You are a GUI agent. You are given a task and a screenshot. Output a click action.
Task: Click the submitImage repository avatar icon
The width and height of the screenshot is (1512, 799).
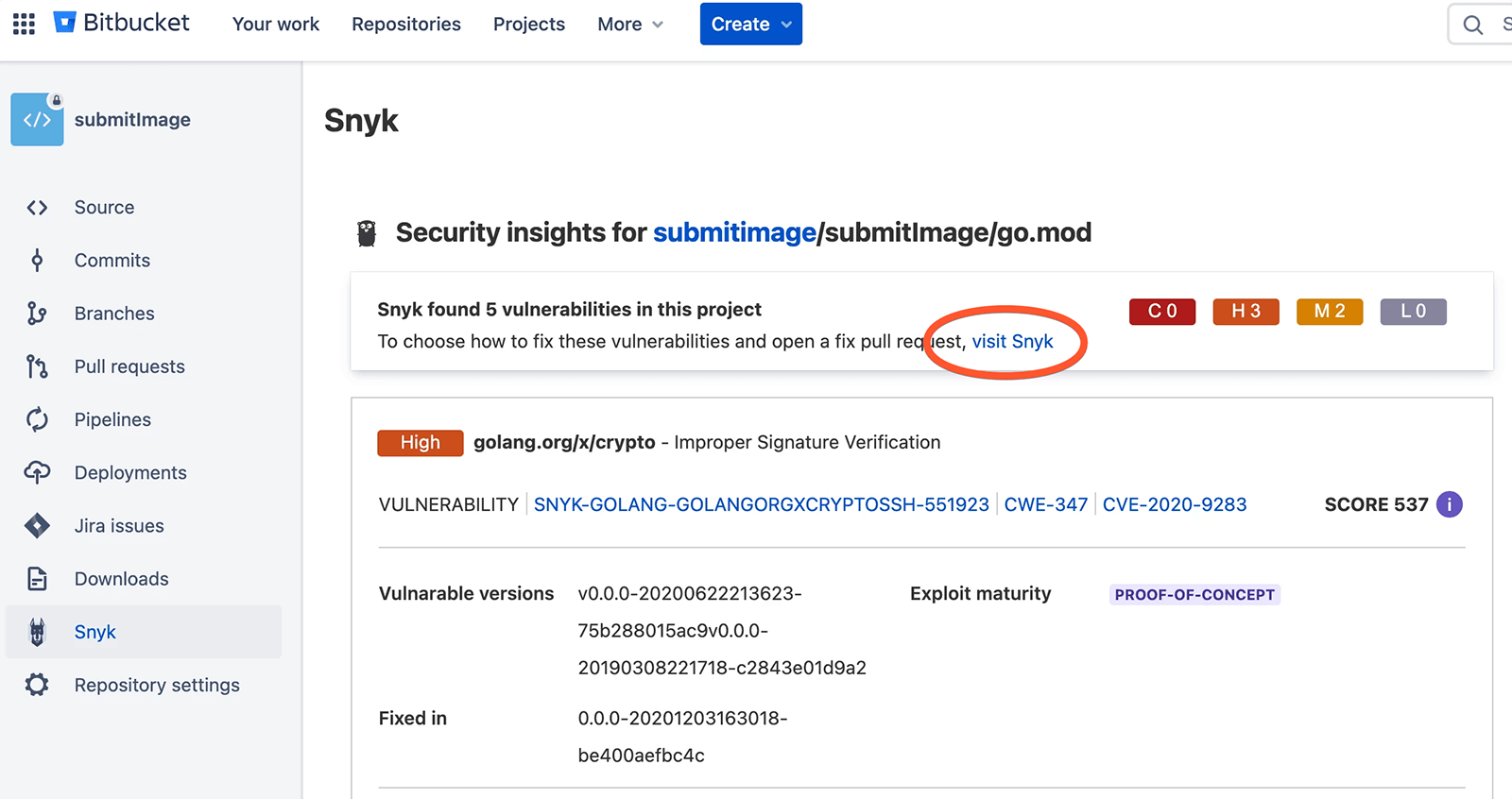(x=37, y=120)
